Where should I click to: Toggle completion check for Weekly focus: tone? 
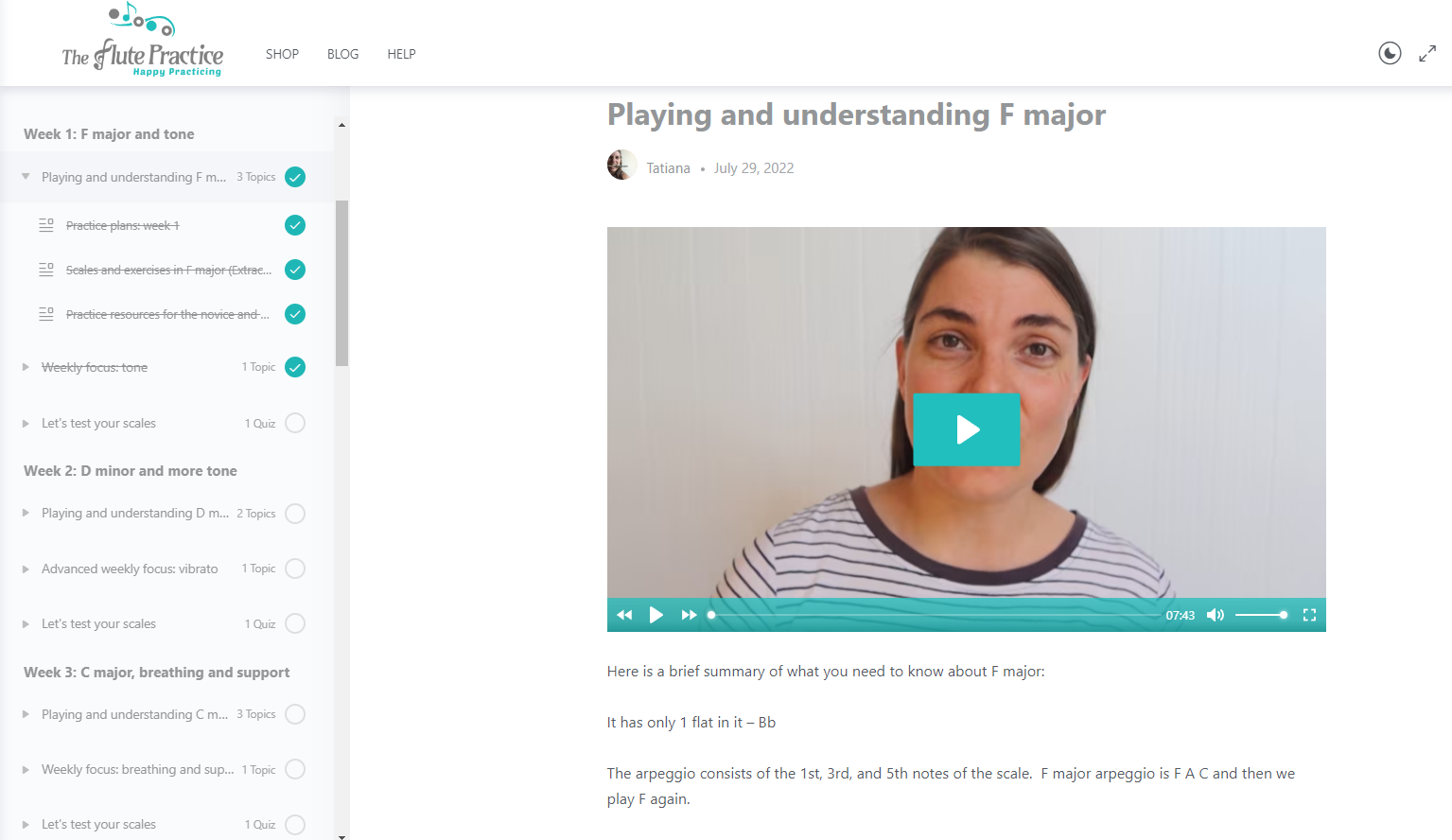point(295,367)
